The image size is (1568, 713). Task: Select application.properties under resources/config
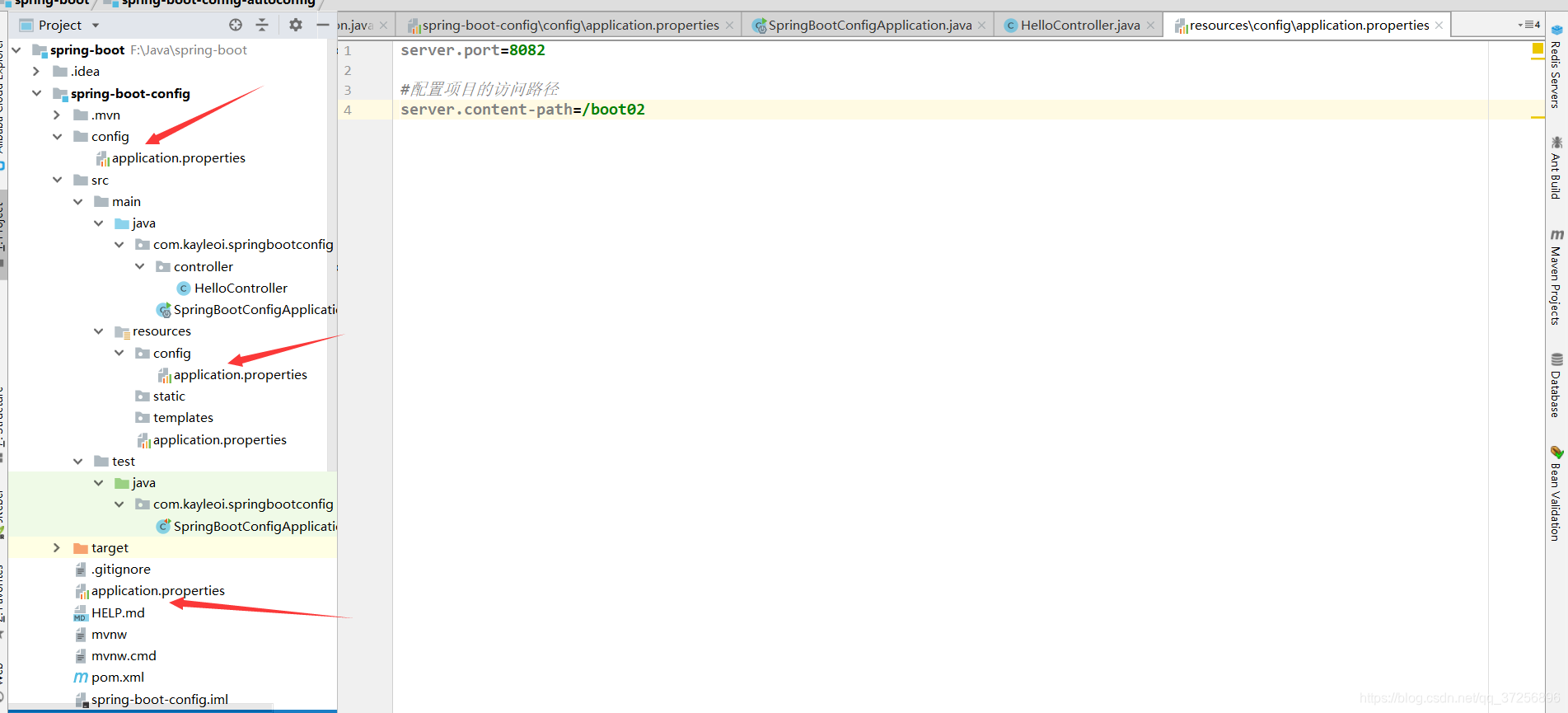[232, 375]
